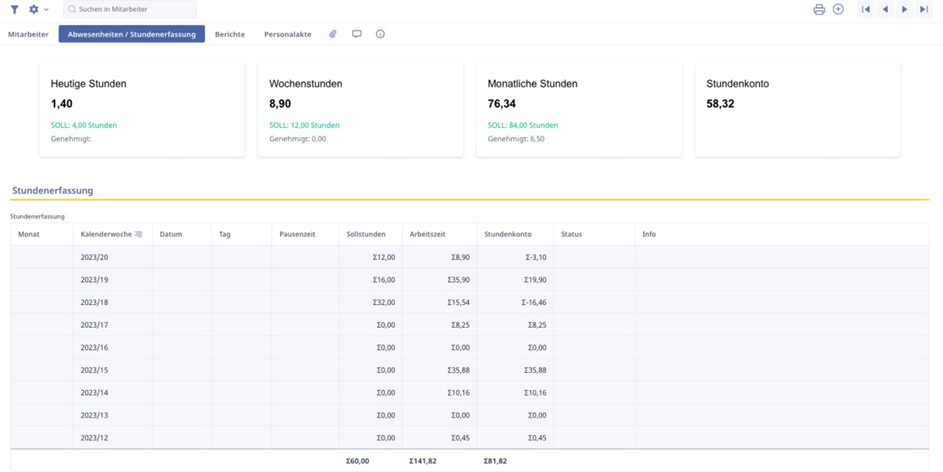Click the filter funnel icon
943x472 pixels.
pos(14,9)
